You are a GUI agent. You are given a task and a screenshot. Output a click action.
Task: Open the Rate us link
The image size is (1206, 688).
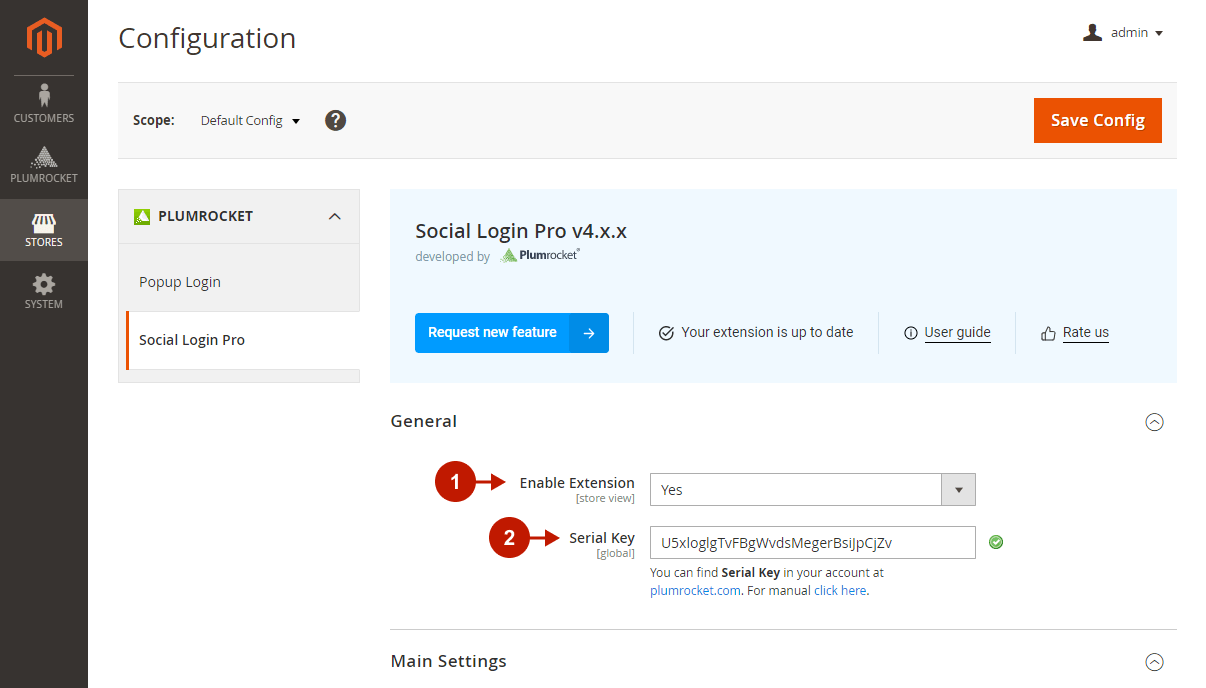1085,333
